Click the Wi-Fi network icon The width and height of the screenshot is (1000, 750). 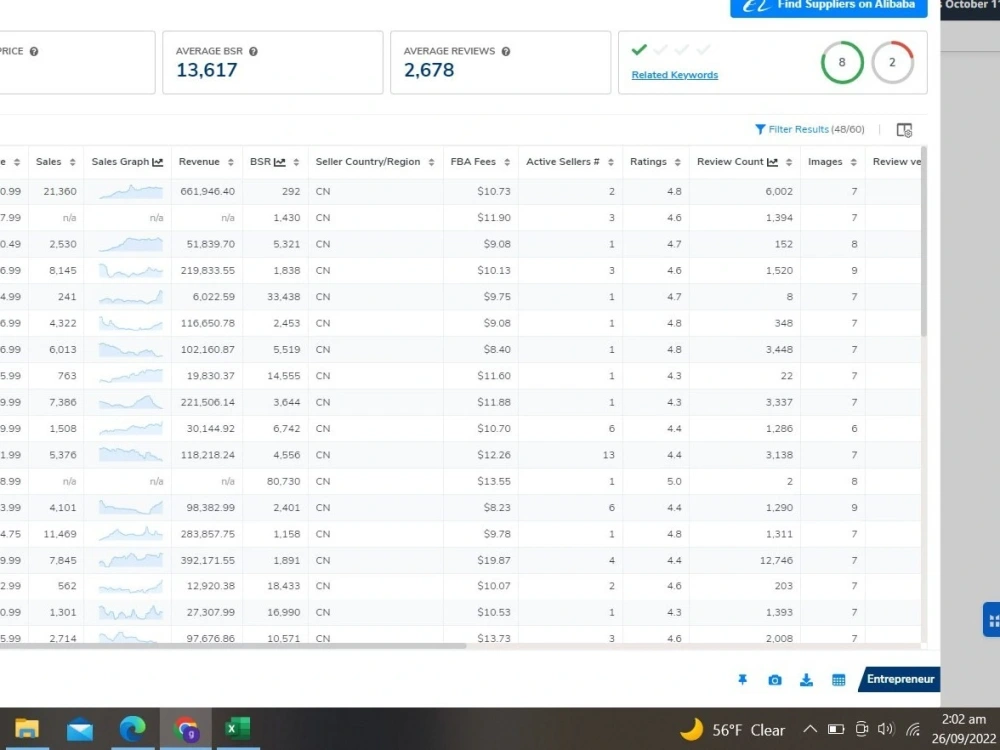(913, 729)
